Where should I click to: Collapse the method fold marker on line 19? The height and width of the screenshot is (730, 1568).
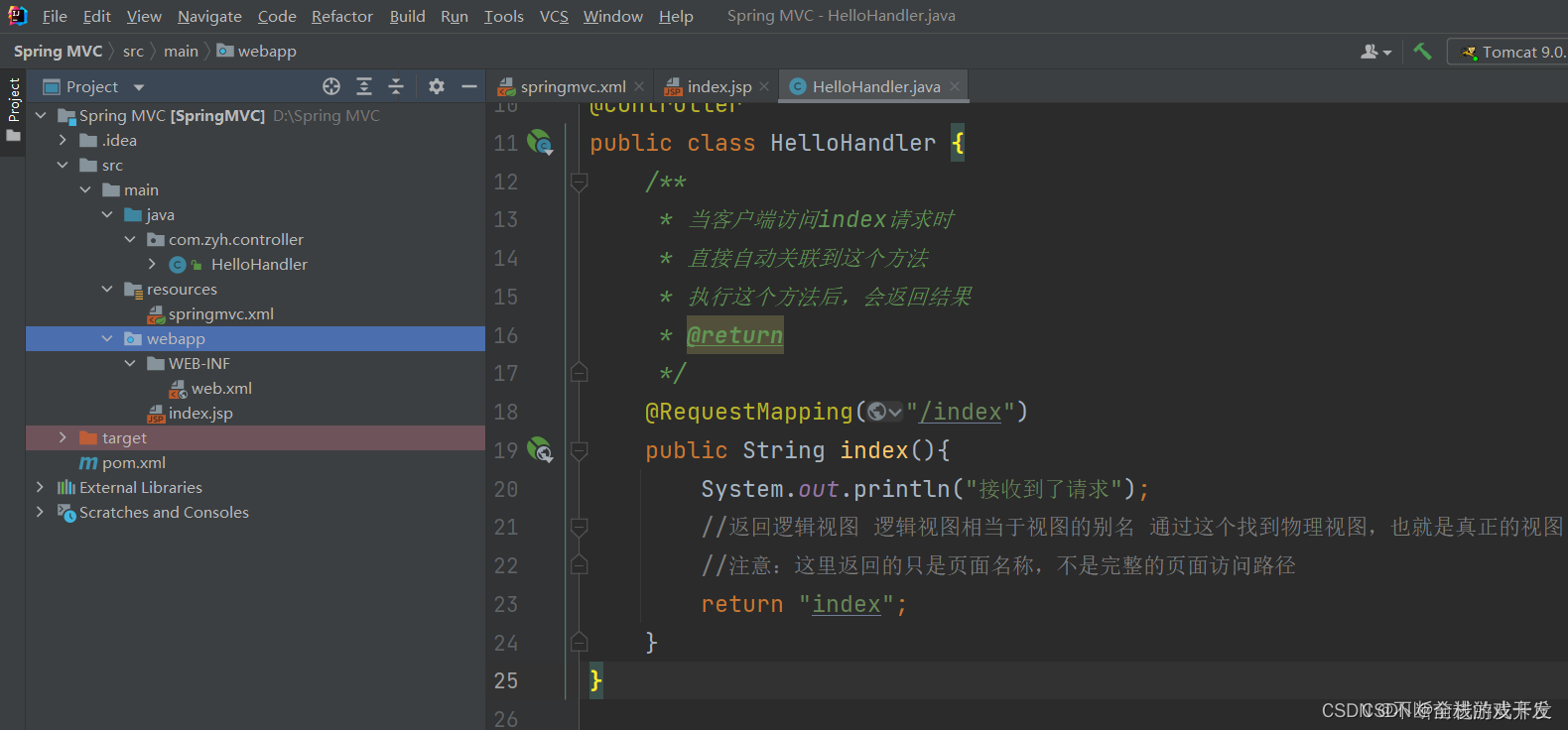(580, 450)
